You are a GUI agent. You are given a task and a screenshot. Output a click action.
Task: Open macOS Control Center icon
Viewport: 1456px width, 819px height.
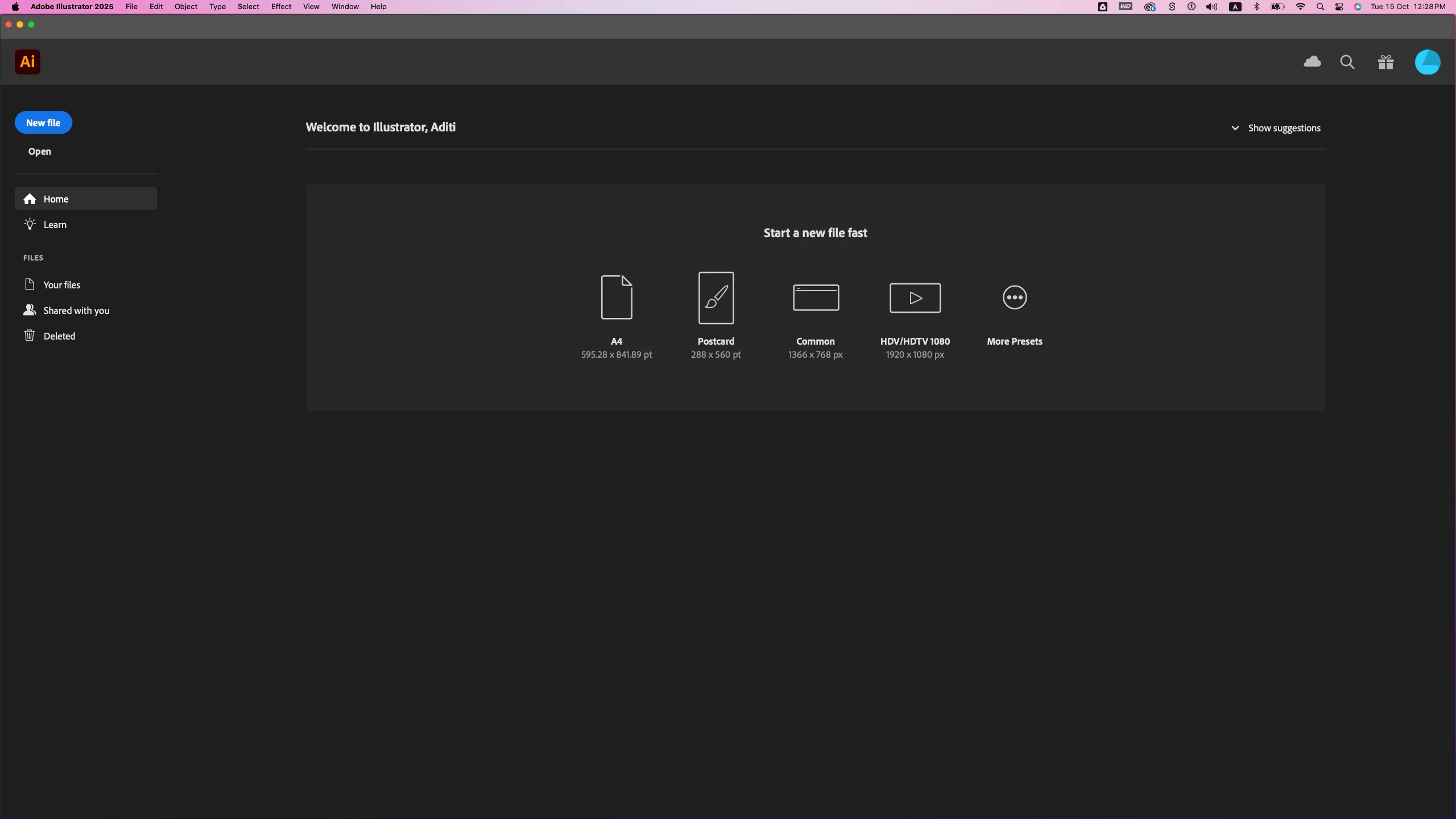(1339, 7)
